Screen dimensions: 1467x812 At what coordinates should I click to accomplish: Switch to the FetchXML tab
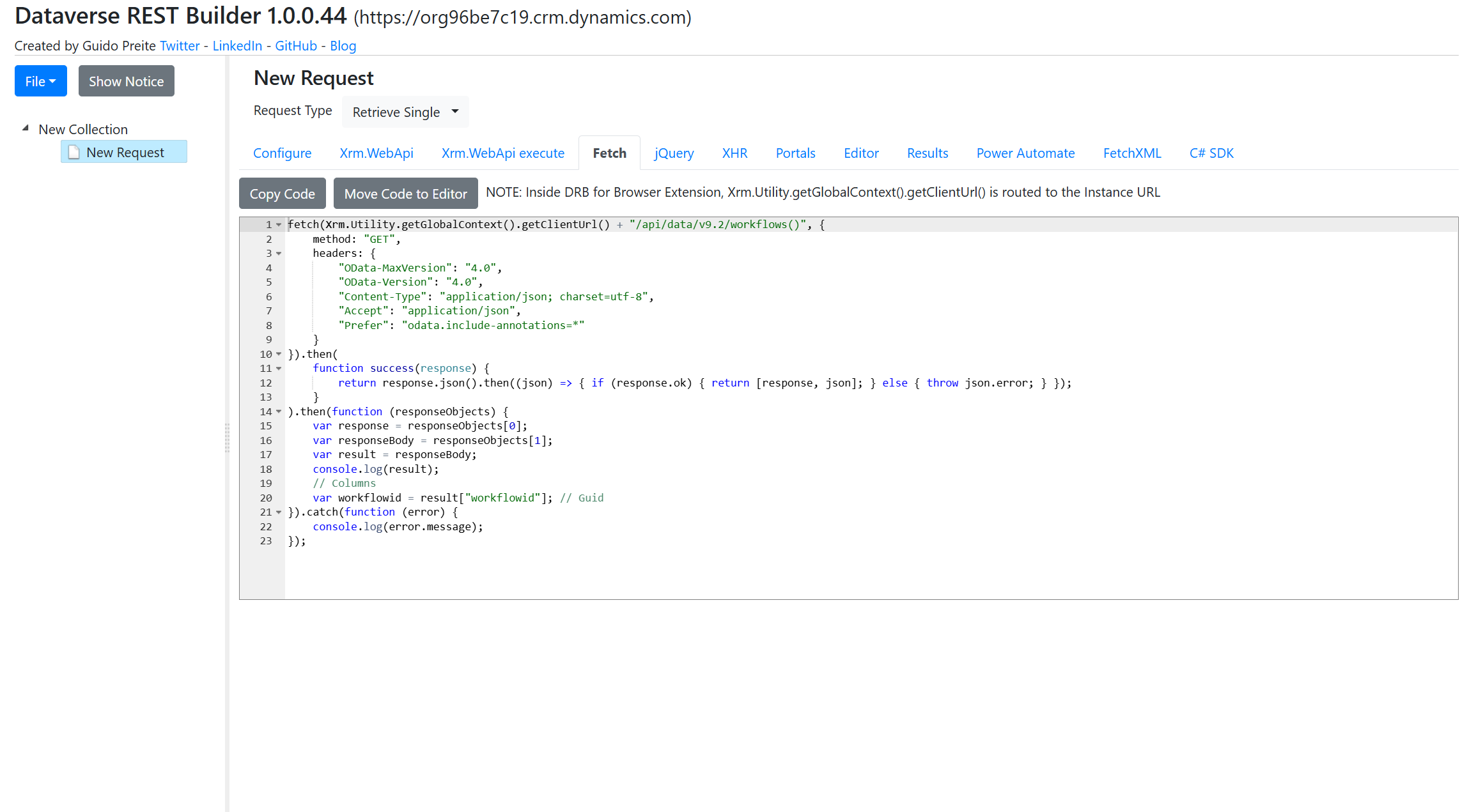1132,153
